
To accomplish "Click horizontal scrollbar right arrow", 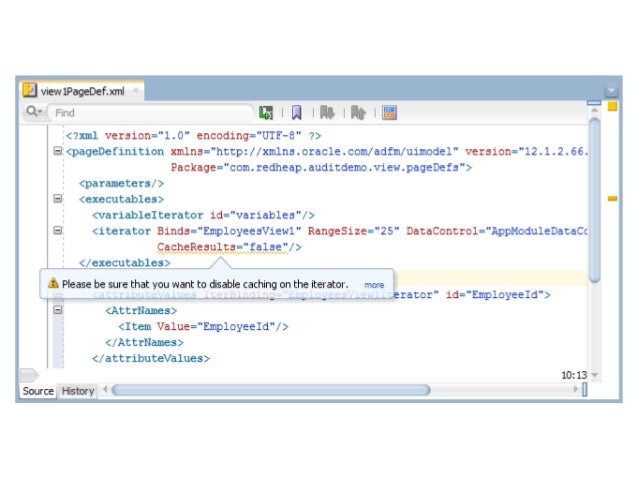I will (x=575, y=389).
